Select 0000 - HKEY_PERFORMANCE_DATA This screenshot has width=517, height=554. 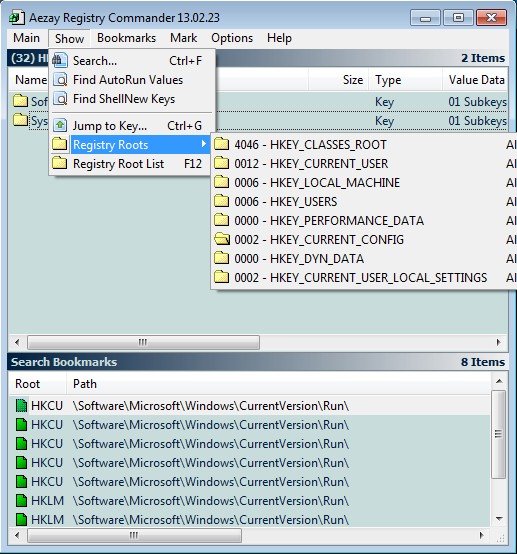click(364, 221)
